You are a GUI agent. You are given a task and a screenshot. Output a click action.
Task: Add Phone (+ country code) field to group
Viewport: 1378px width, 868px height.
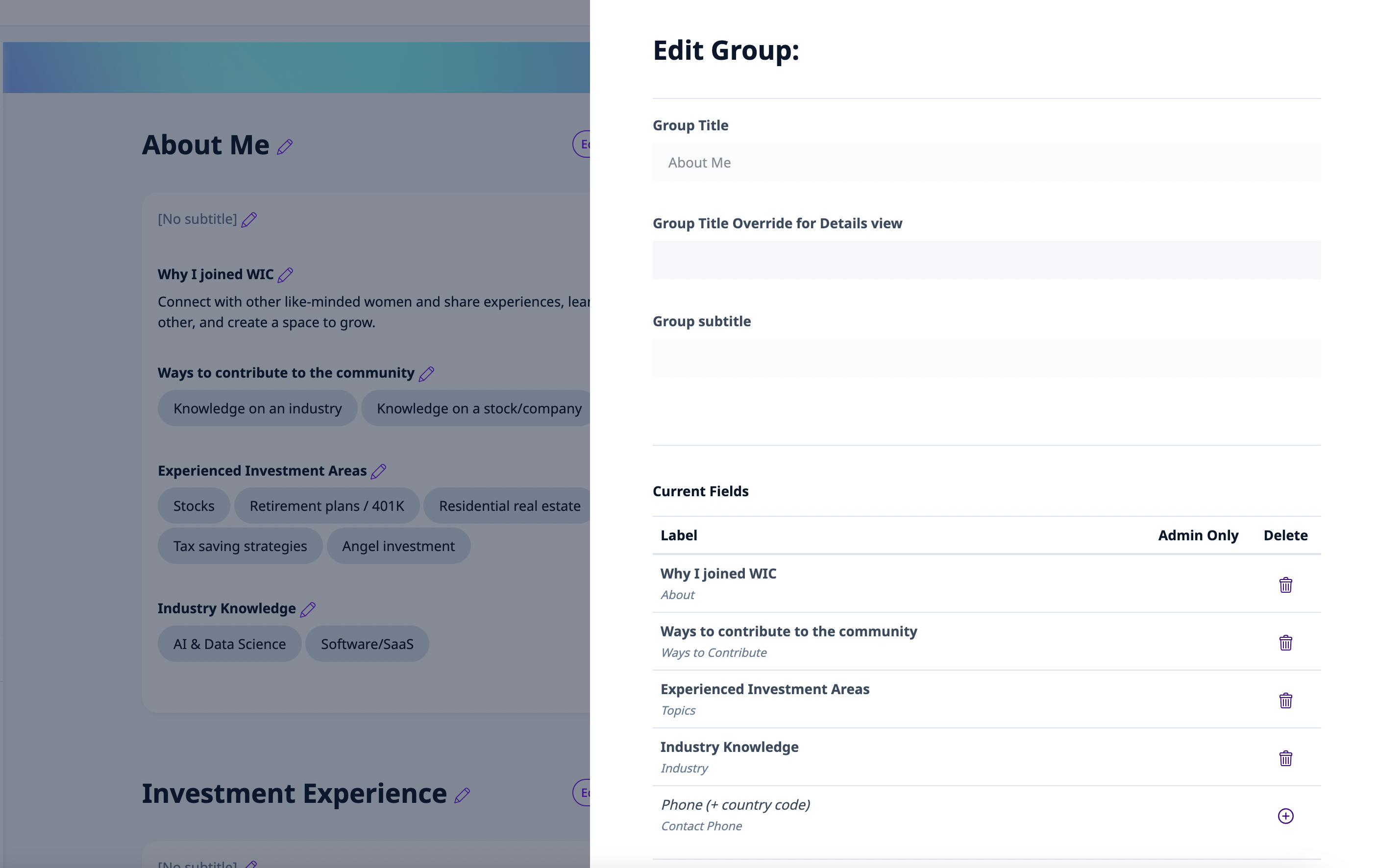1285,816
